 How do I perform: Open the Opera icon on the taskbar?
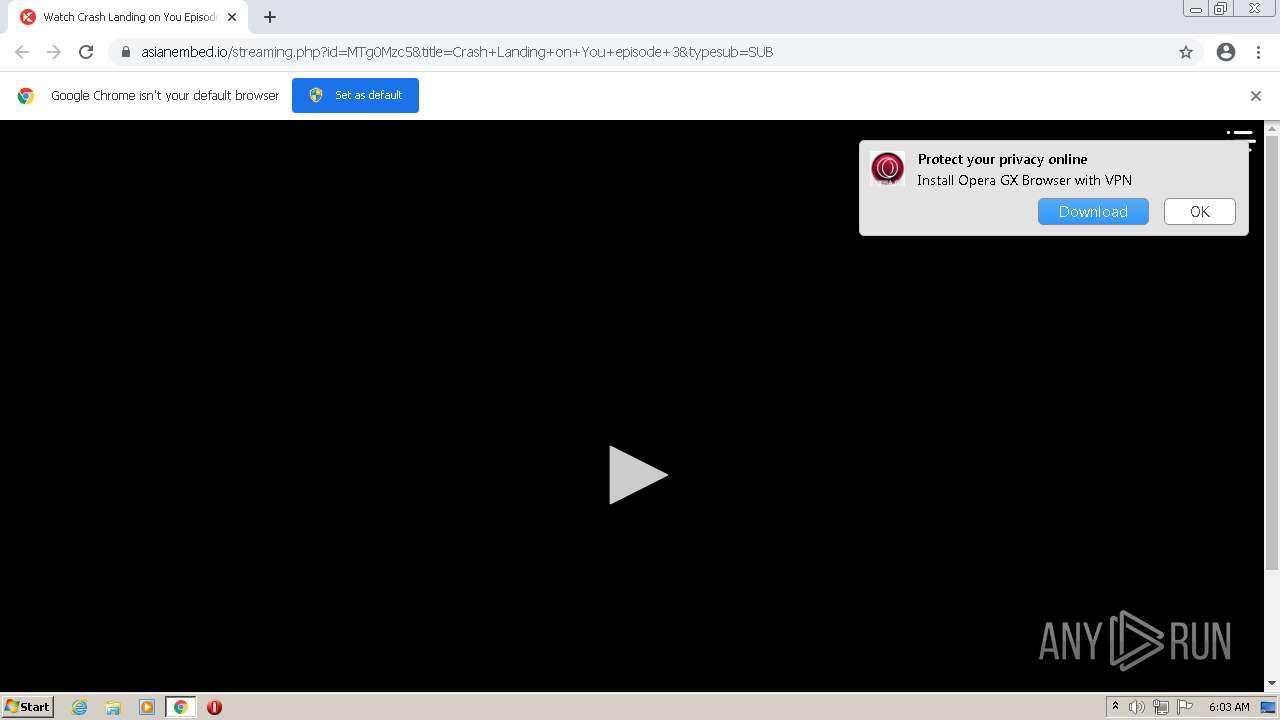click(214, 707)
